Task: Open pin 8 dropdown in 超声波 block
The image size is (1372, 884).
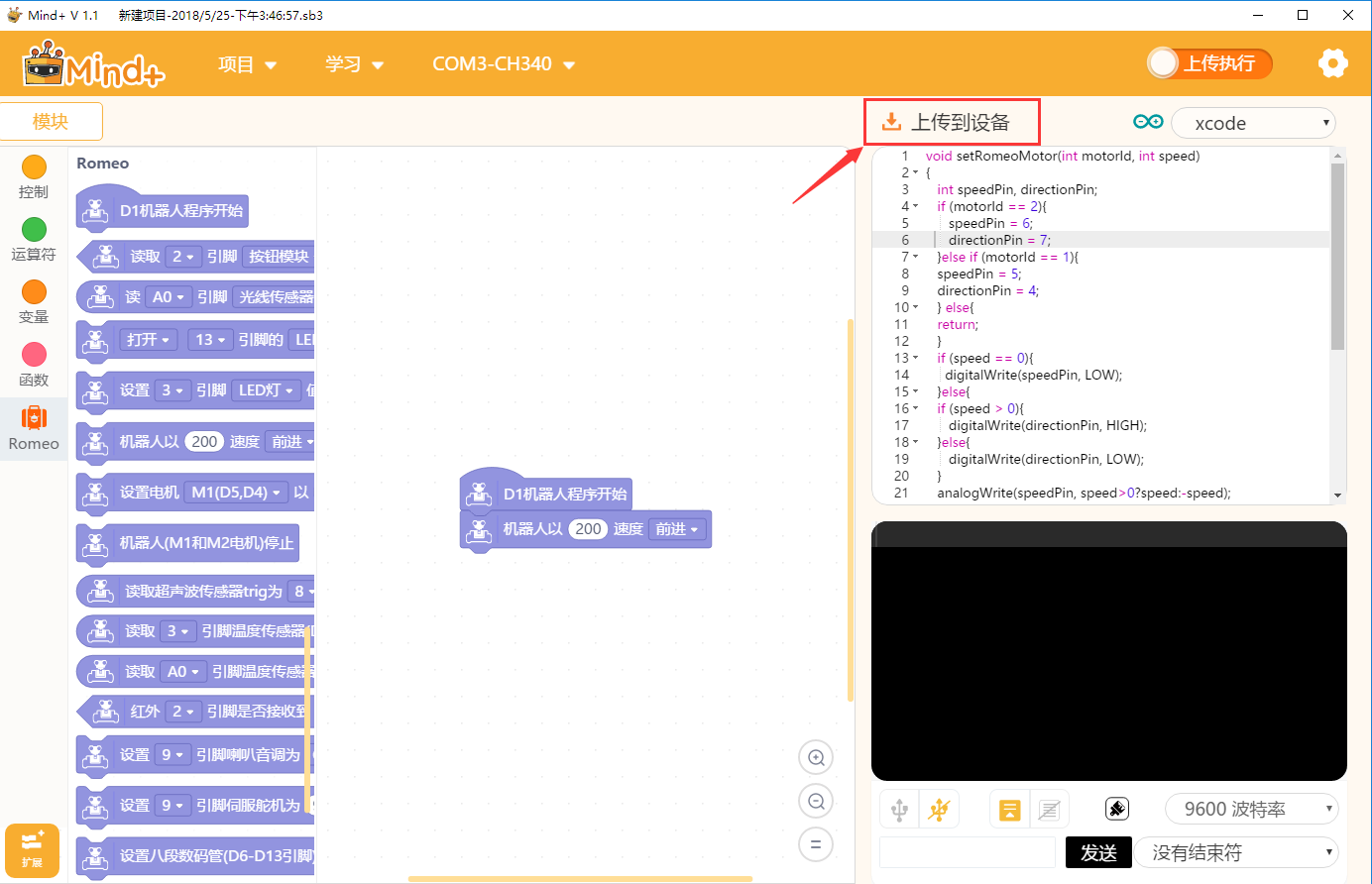Action: 303,592
